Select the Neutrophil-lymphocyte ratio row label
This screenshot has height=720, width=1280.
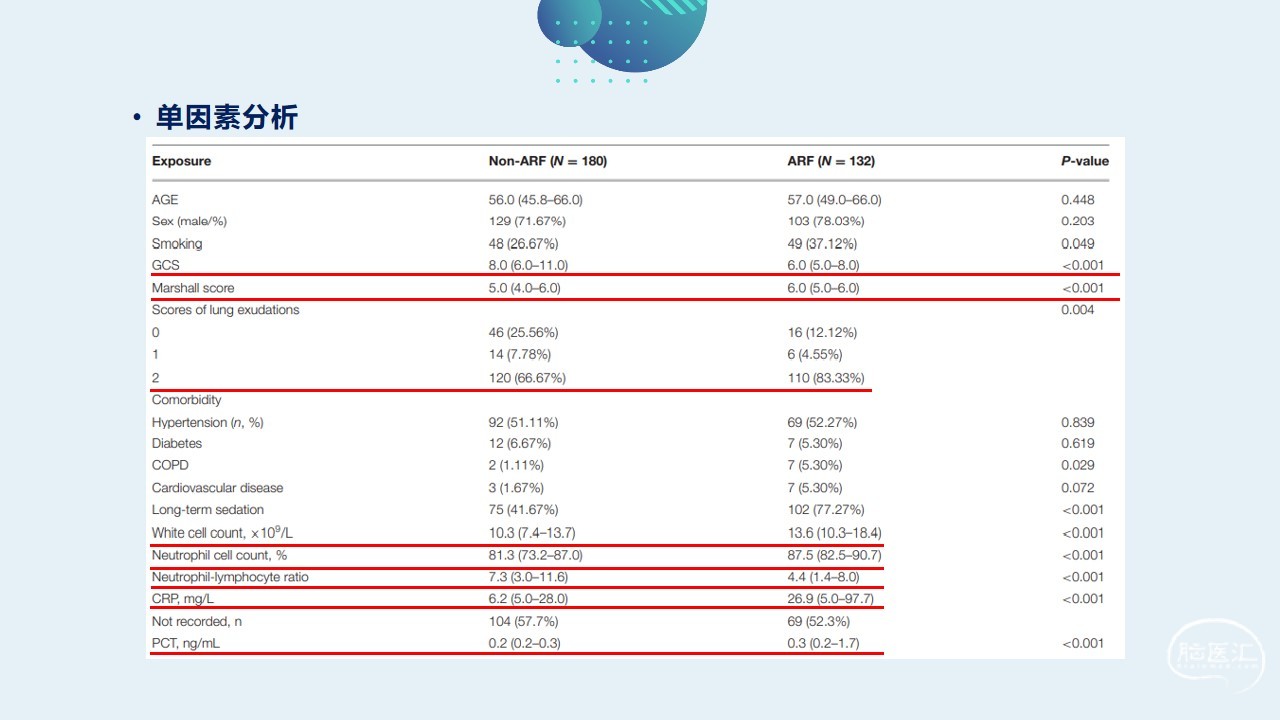(230, 577)
